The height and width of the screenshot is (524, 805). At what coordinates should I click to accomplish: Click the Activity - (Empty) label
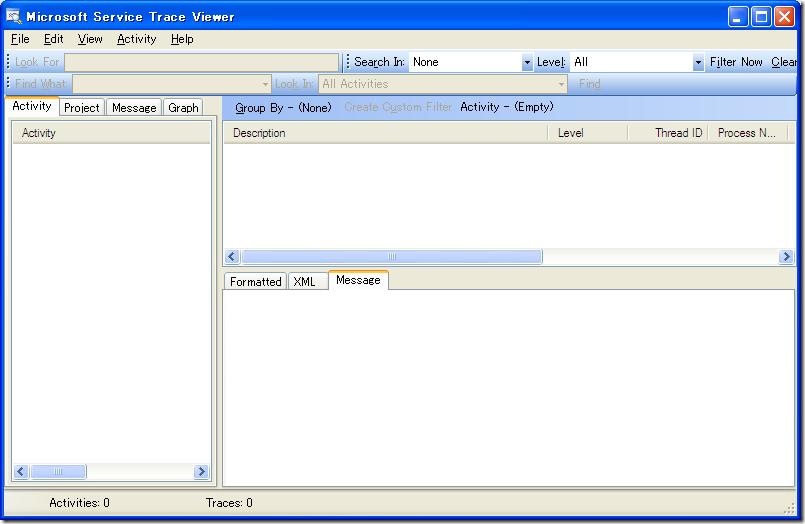(x=507, y=107)
